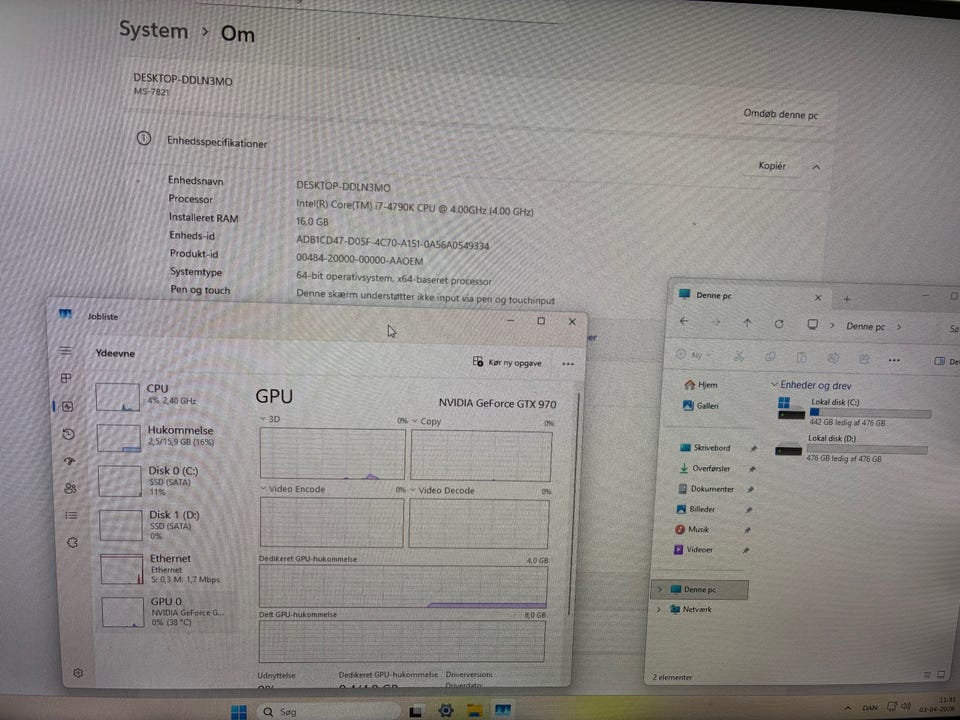
Task: Open Details list icon in Task Manager sidebar
Action: [72, 516]
